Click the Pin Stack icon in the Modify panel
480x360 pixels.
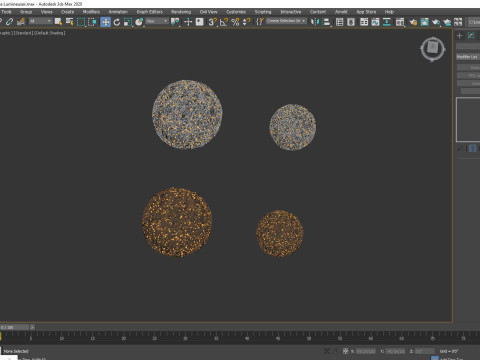[460, 148]
